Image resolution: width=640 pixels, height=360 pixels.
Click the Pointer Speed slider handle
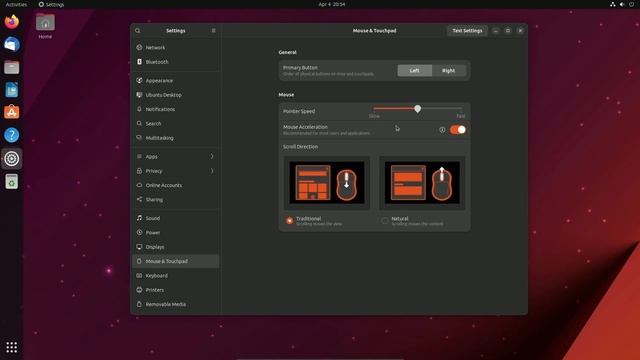(418, 109)
